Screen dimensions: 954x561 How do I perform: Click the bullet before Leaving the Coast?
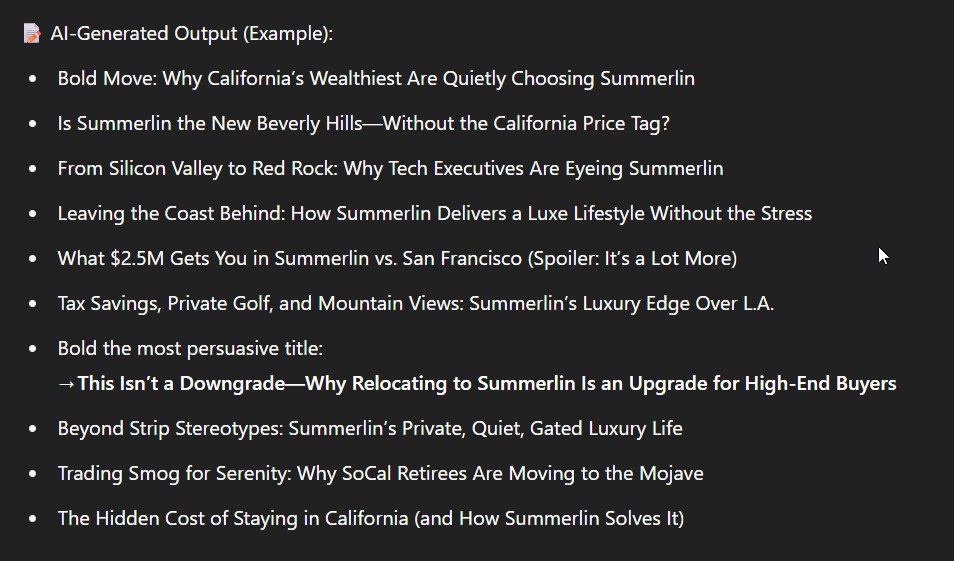click(x=33, y=214)
